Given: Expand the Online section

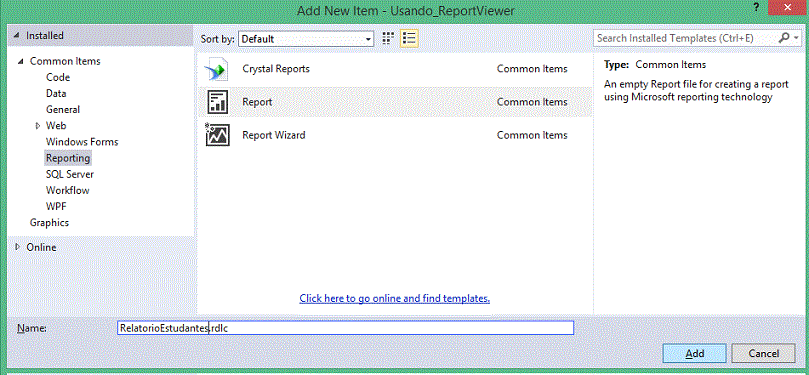Looking at the screenshot, I should coord(18,247).
